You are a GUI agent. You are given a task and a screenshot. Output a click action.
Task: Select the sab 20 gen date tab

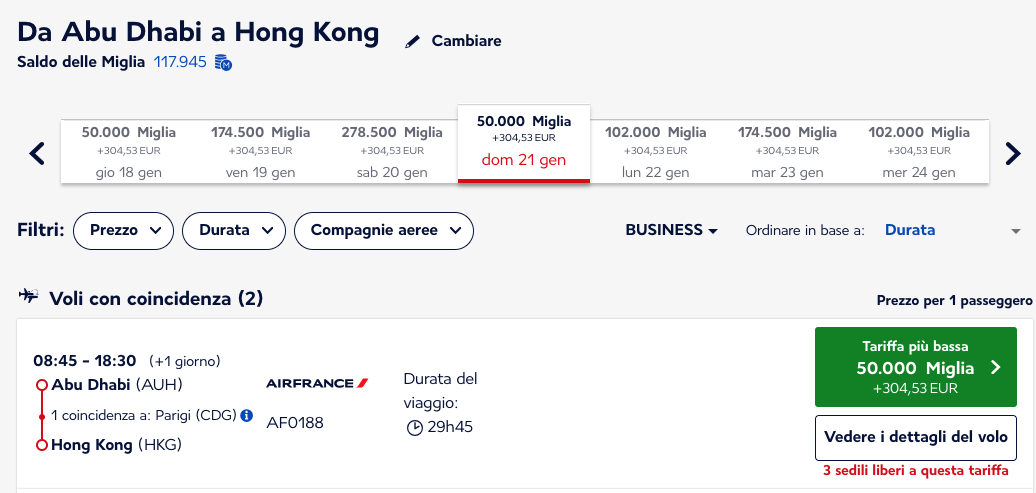point(392,152)
